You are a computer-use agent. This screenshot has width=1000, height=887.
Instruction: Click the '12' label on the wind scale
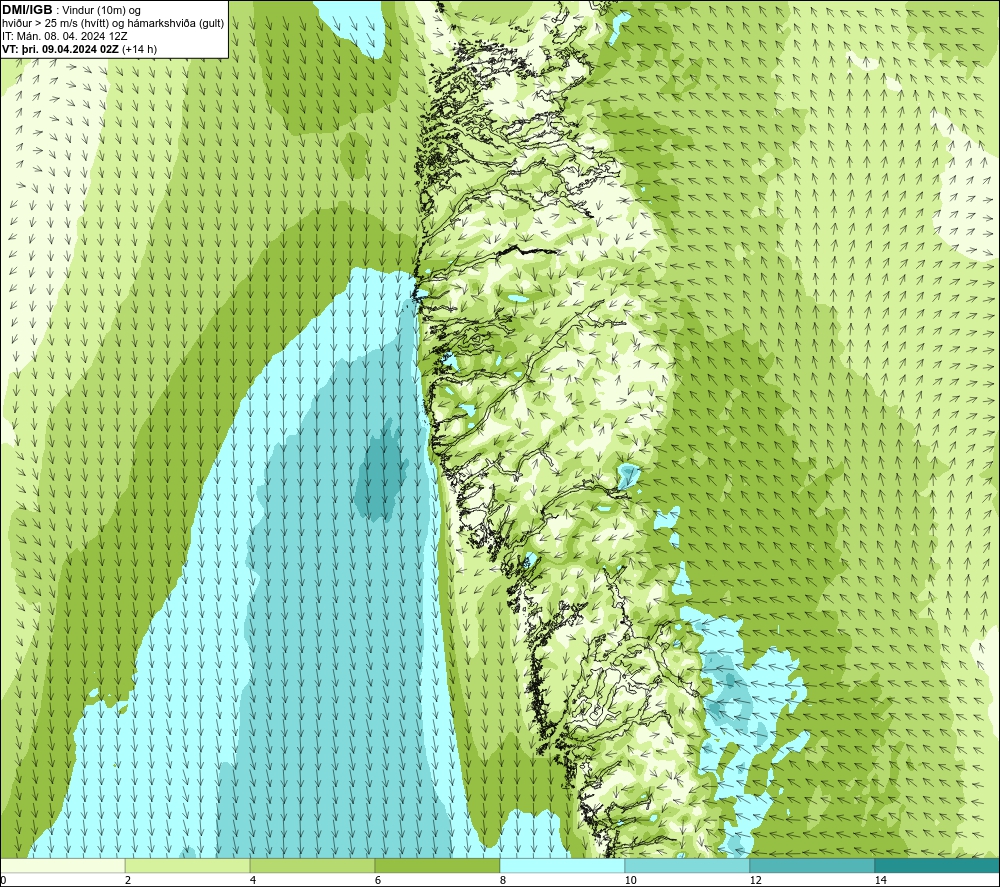[x=755, y=880]
